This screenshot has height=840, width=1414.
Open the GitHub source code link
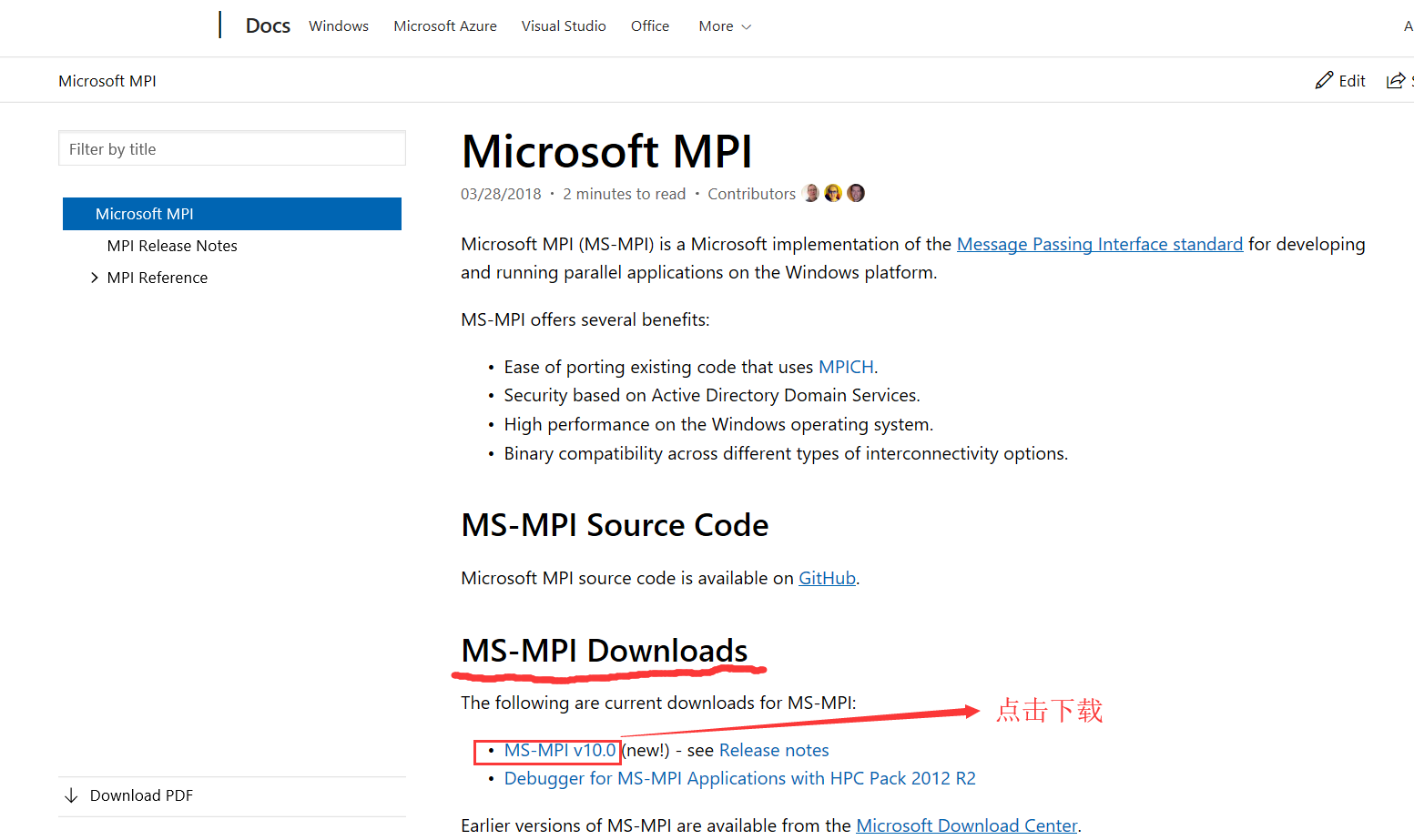[827, 578]
